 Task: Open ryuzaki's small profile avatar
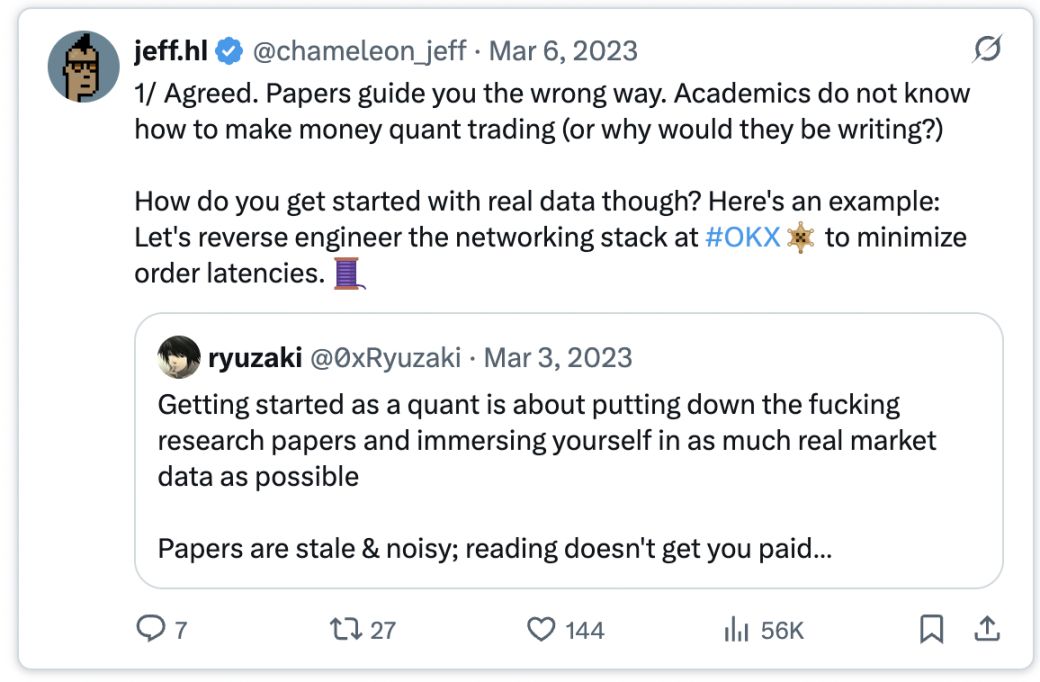(x=179, y=357)
